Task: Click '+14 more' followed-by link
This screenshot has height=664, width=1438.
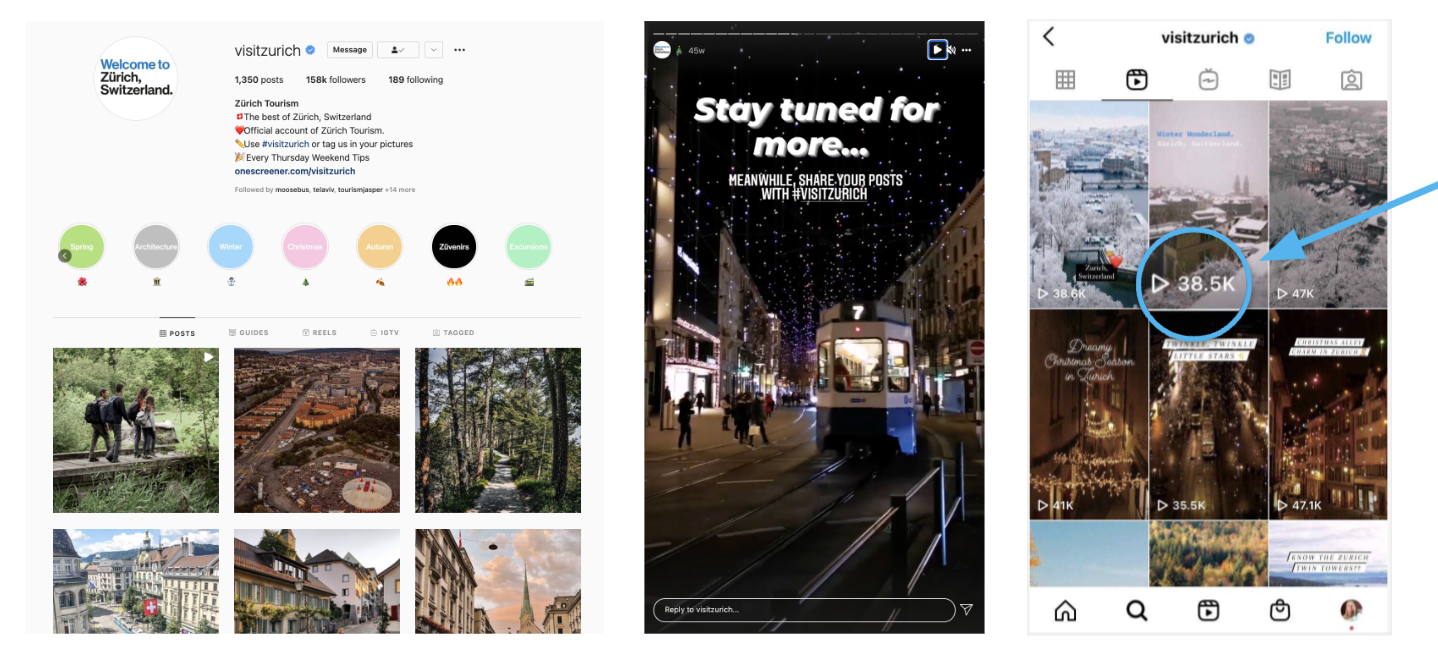Action: 399,189
